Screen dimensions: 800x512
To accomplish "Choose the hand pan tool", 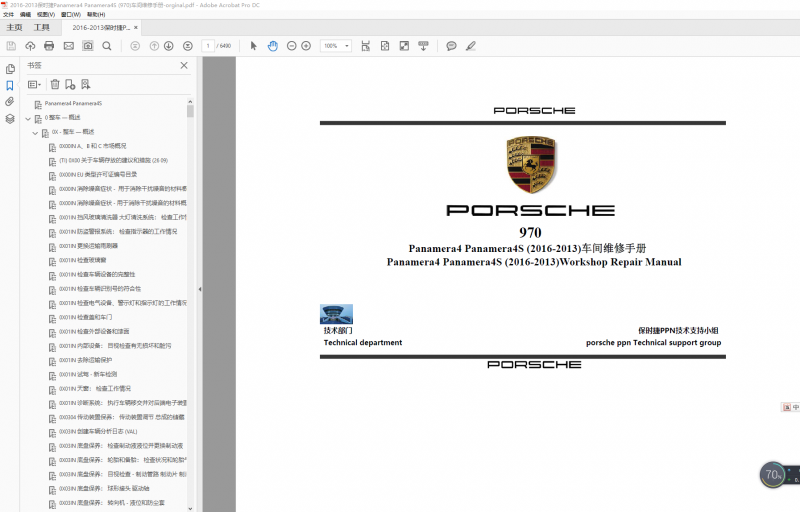I will pos(273,46).
